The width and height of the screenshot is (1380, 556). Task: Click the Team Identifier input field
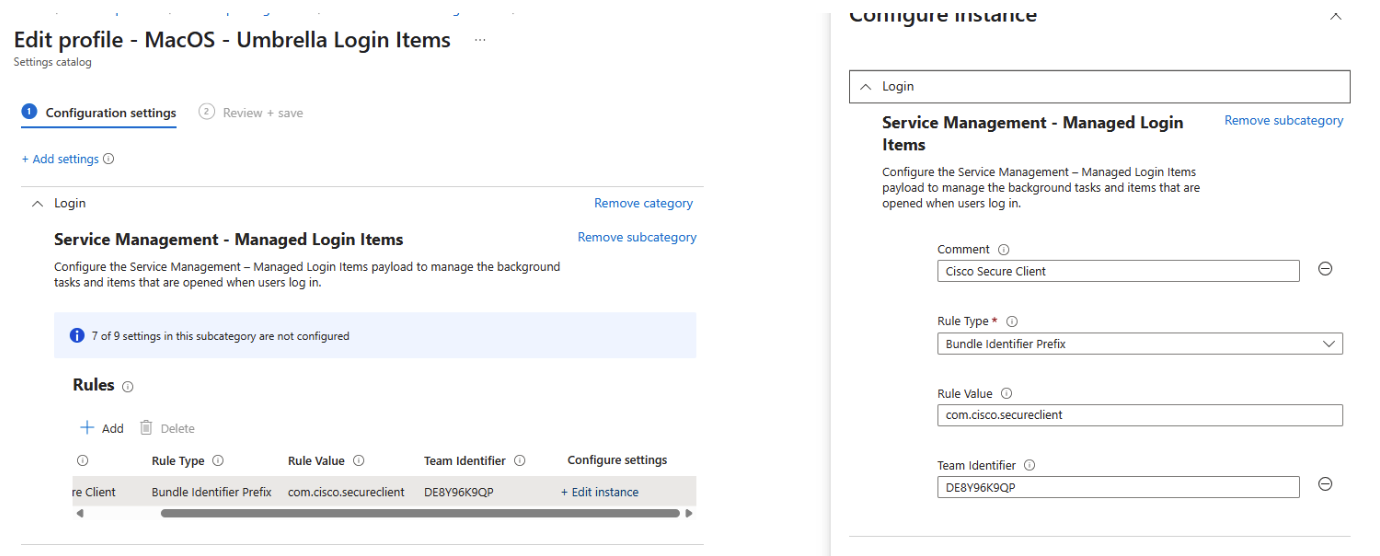pos(1118,487)
